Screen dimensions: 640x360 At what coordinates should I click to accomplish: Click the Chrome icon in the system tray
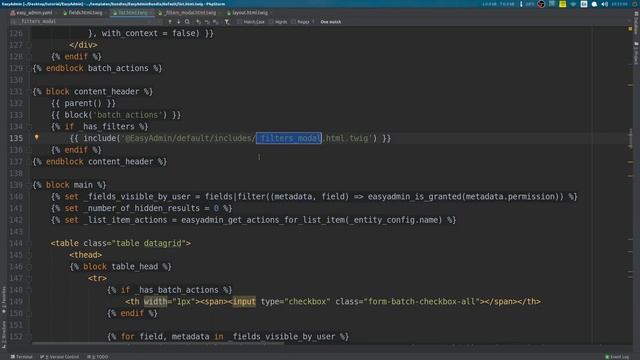541,4
